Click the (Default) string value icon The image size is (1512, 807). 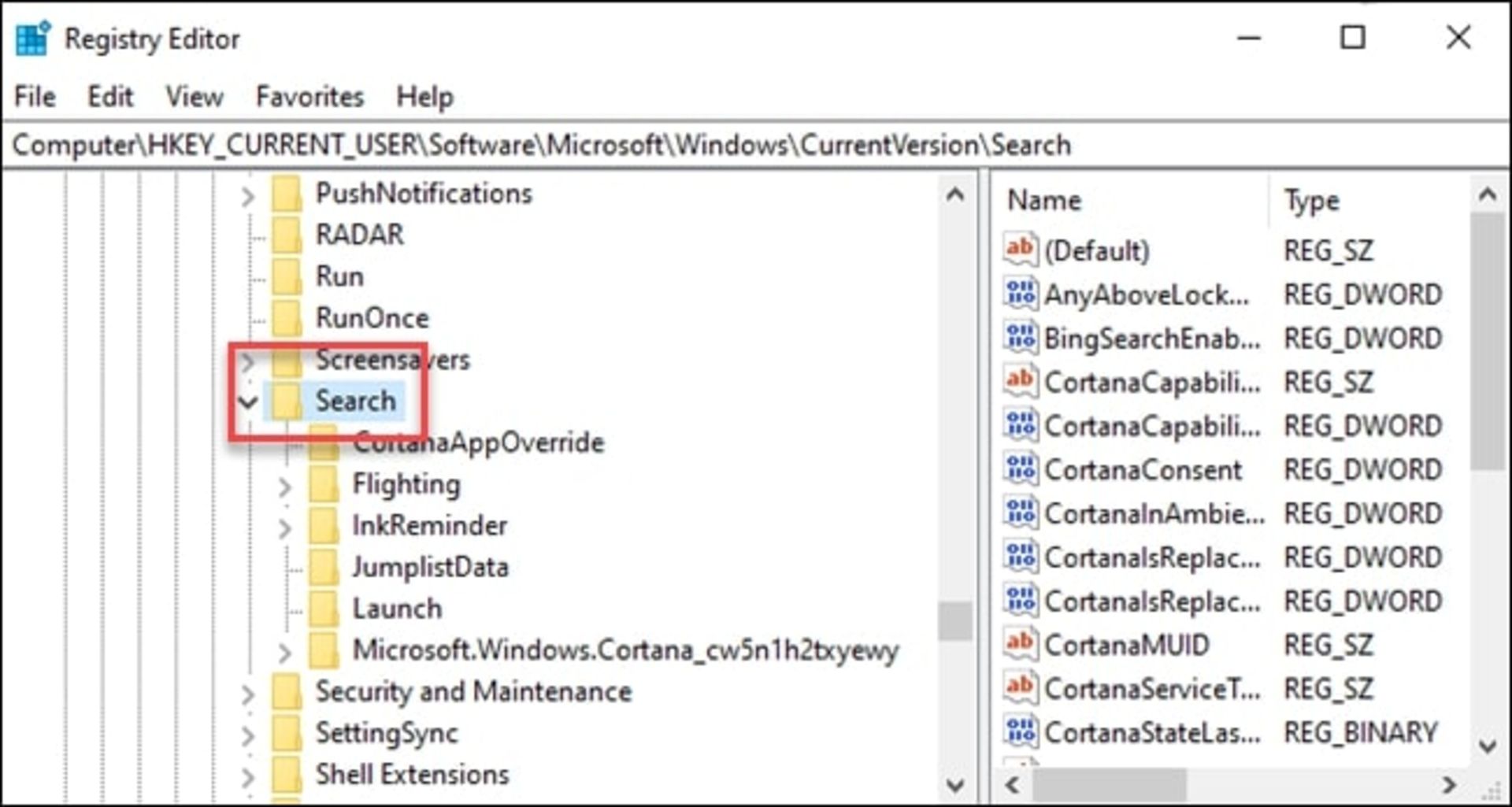[x=1021, y=250]
